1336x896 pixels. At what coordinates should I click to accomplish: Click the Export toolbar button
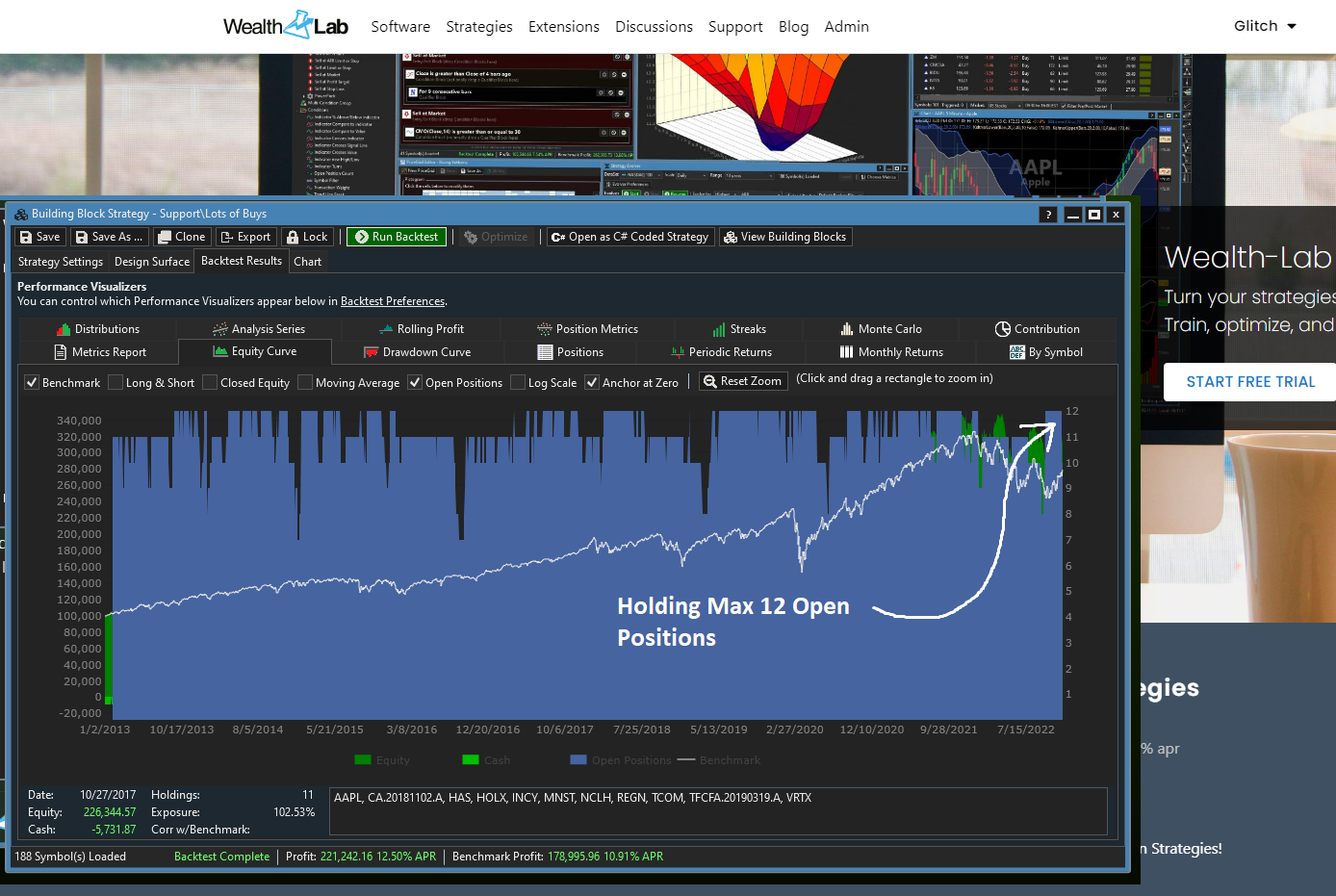click(x=245, y=237)
